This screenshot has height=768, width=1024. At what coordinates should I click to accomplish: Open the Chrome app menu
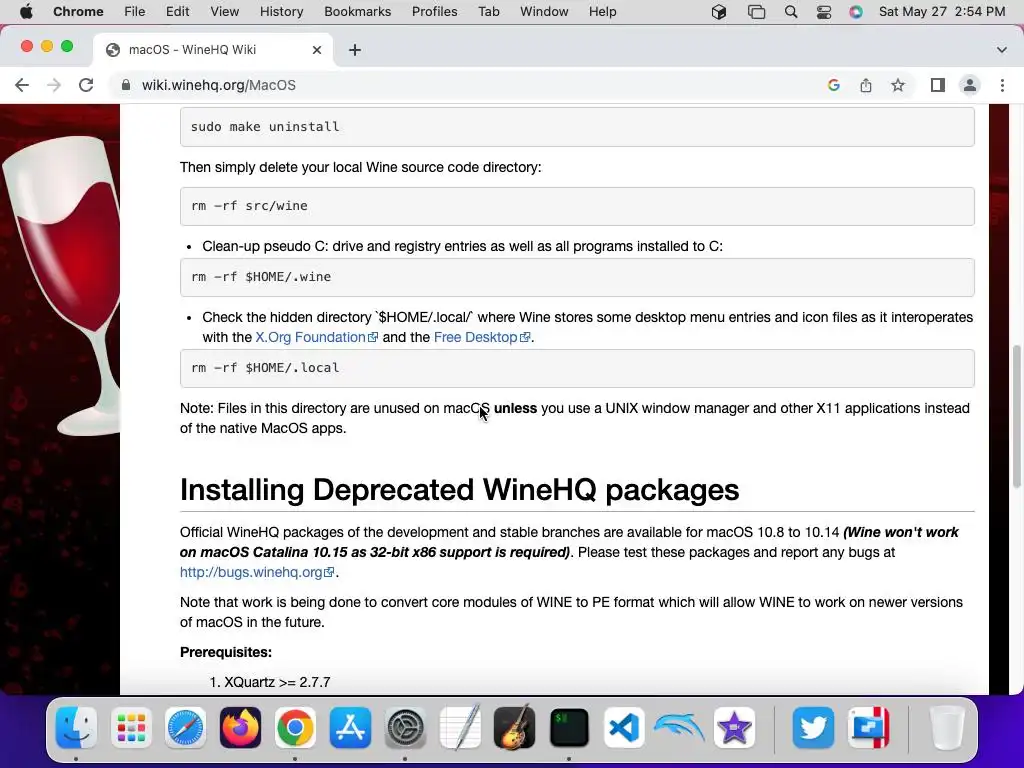78,12
